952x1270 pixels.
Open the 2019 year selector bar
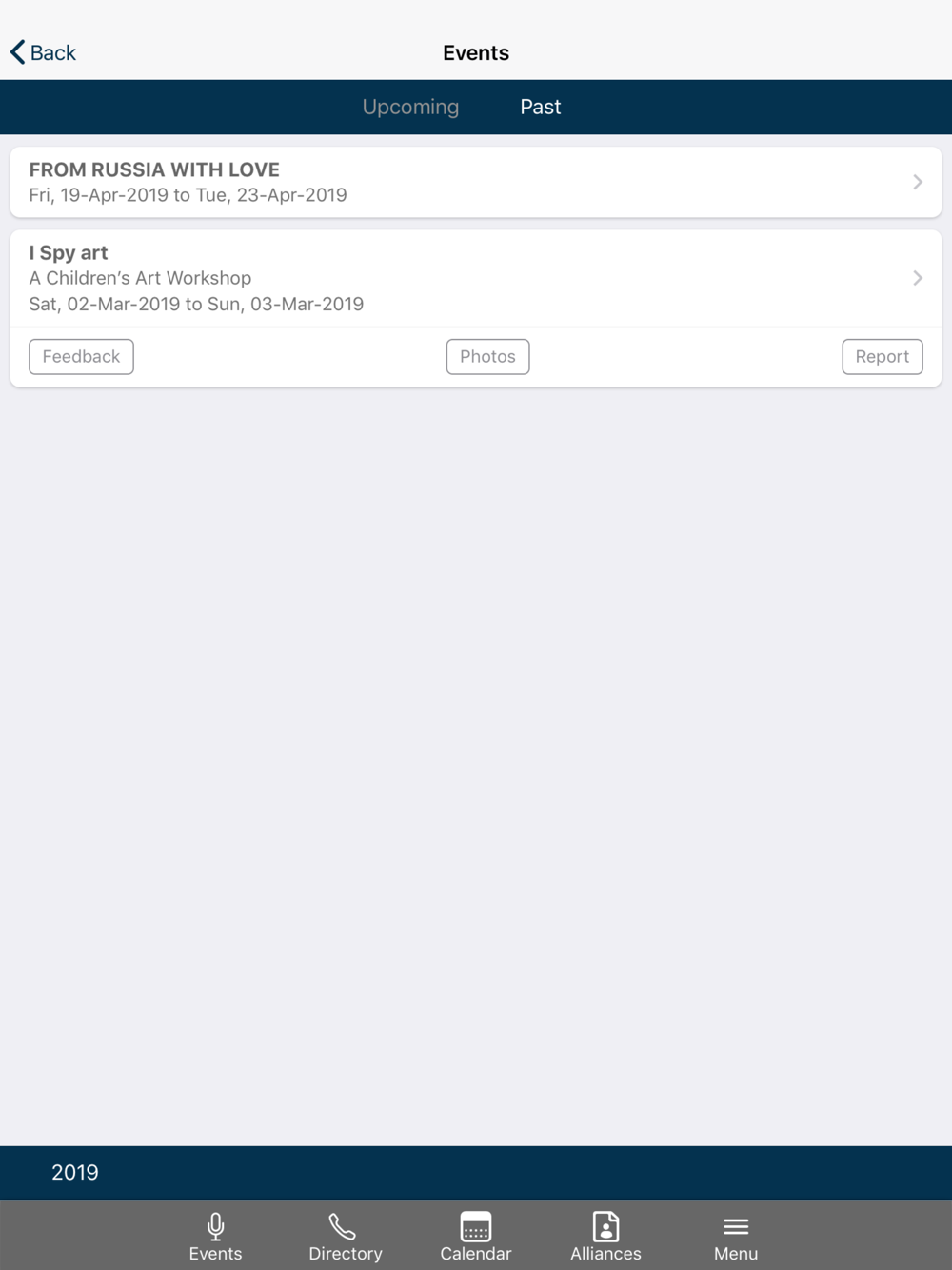tap(476, 1173)
